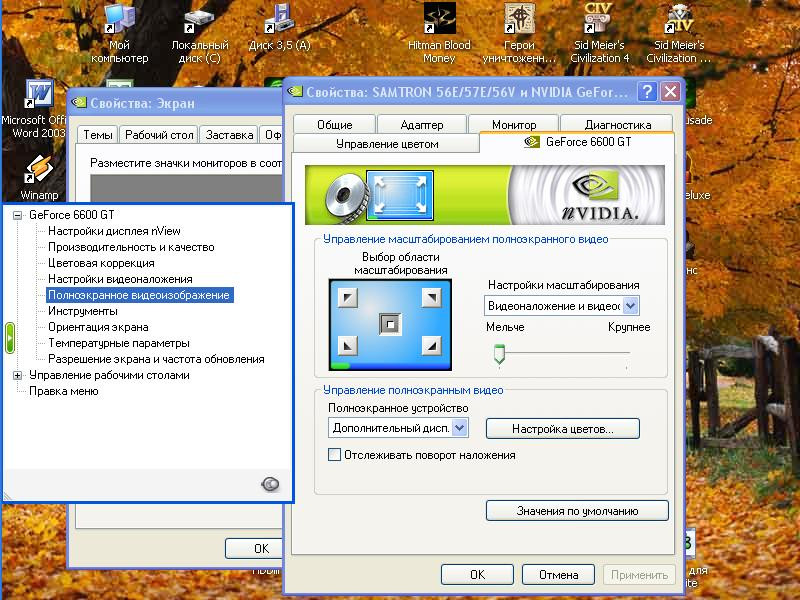The width and height of the screenshot is (800, 600).
Task: Click the zoom slider thumb near Мельче
Action: click(499, 354)
